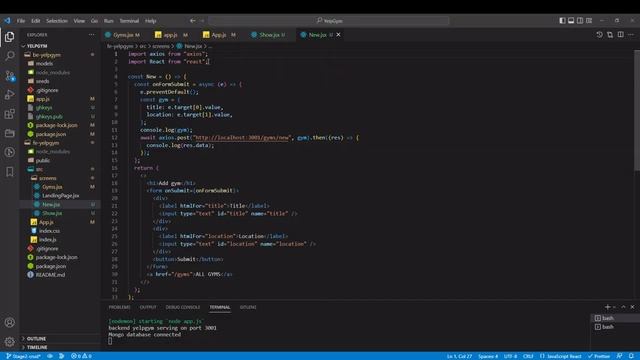Open the Run and Debug view icon
The height and width of the screenshot is (360, 640).
pyautogui.click(x=9, y=95)
